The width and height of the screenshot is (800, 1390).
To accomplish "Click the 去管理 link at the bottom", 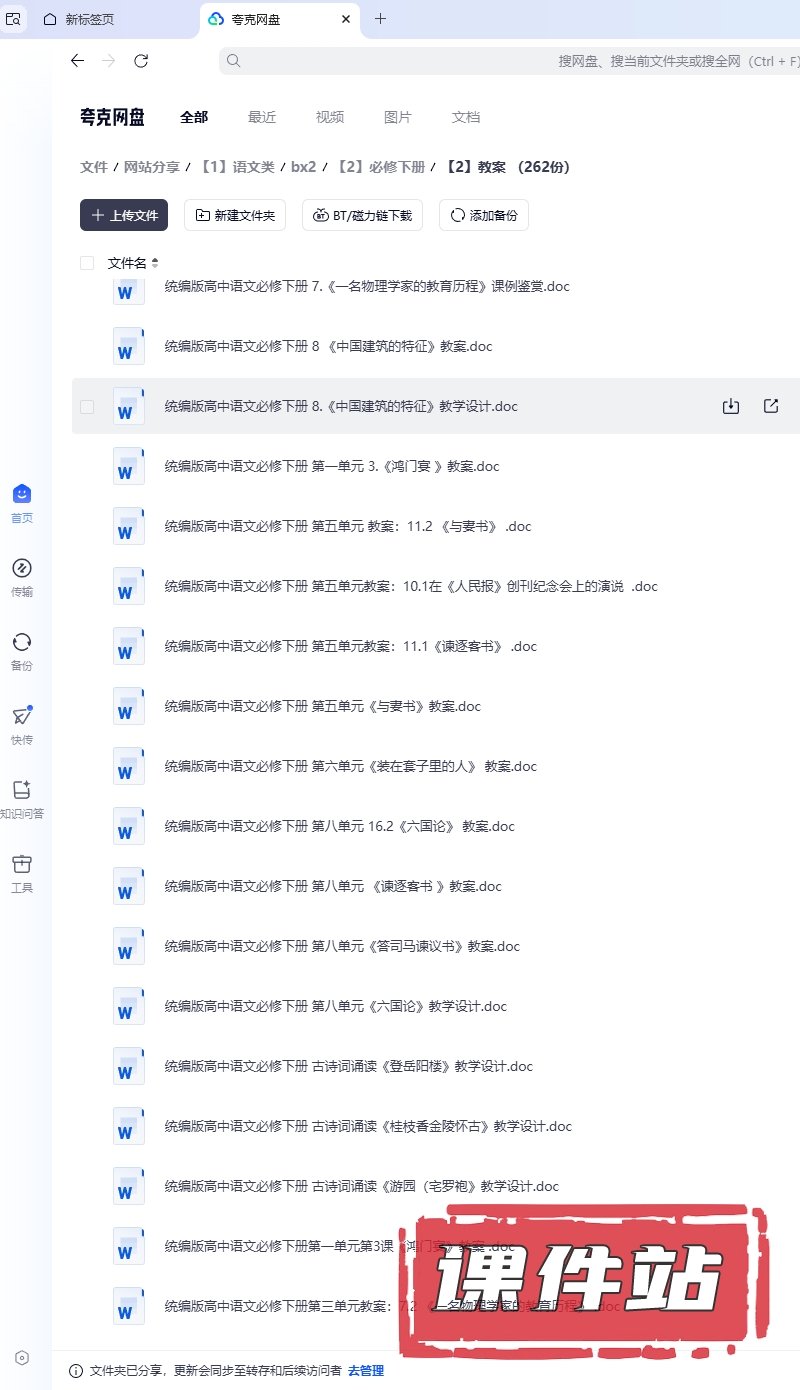I will [366, 1371].
